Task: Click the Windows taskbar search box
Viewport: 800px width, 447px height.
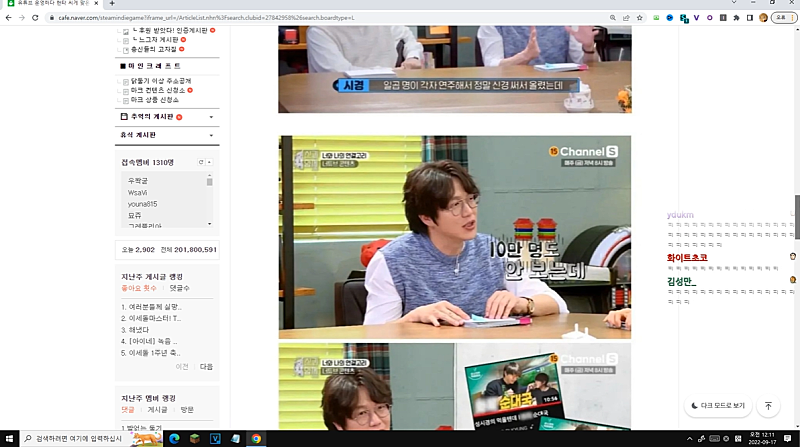Action: tap(91, 438)
